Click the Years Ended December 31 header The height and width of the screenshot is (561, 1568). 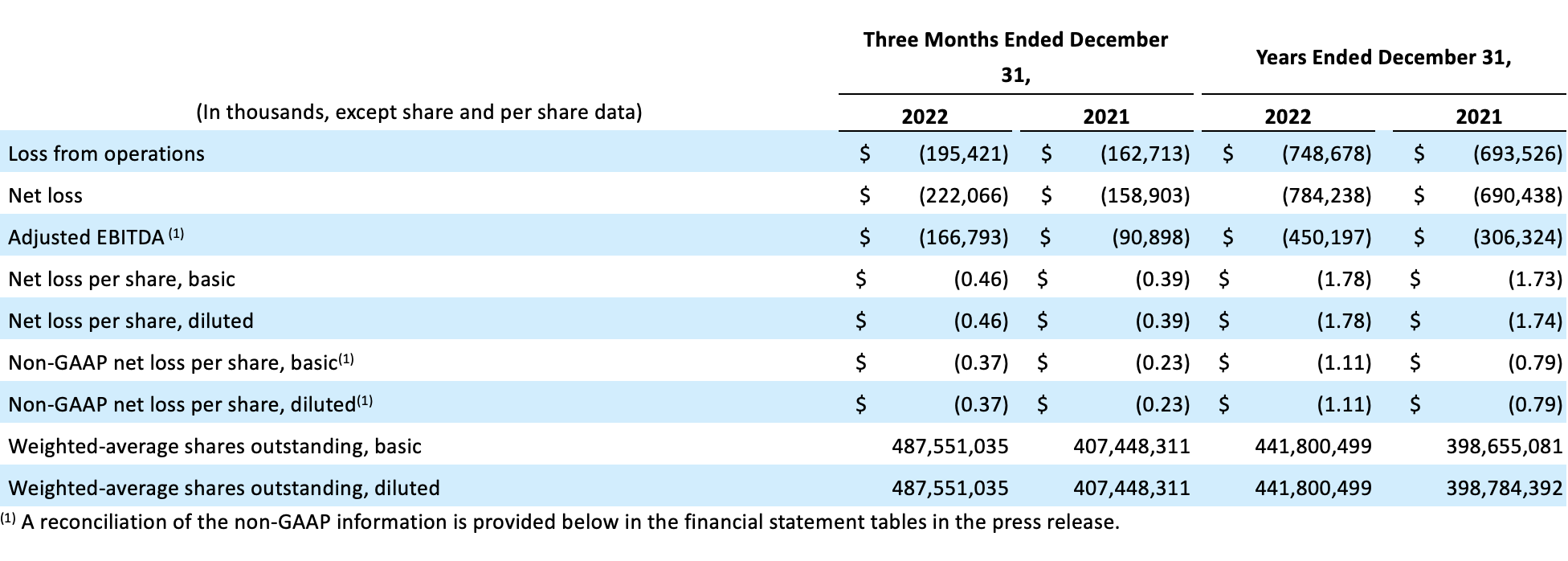pyautogui.click(x=1383, y=57)
